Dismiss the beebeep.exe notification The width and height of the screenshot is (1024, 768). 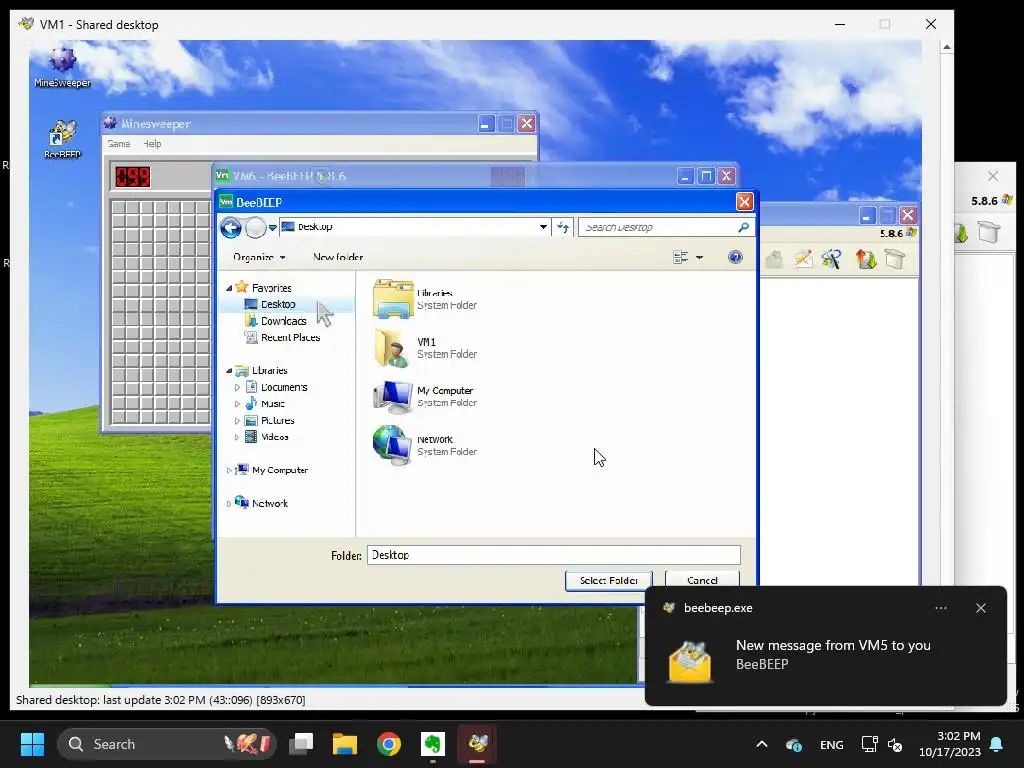pyautogui.click(x=981, y=608)
